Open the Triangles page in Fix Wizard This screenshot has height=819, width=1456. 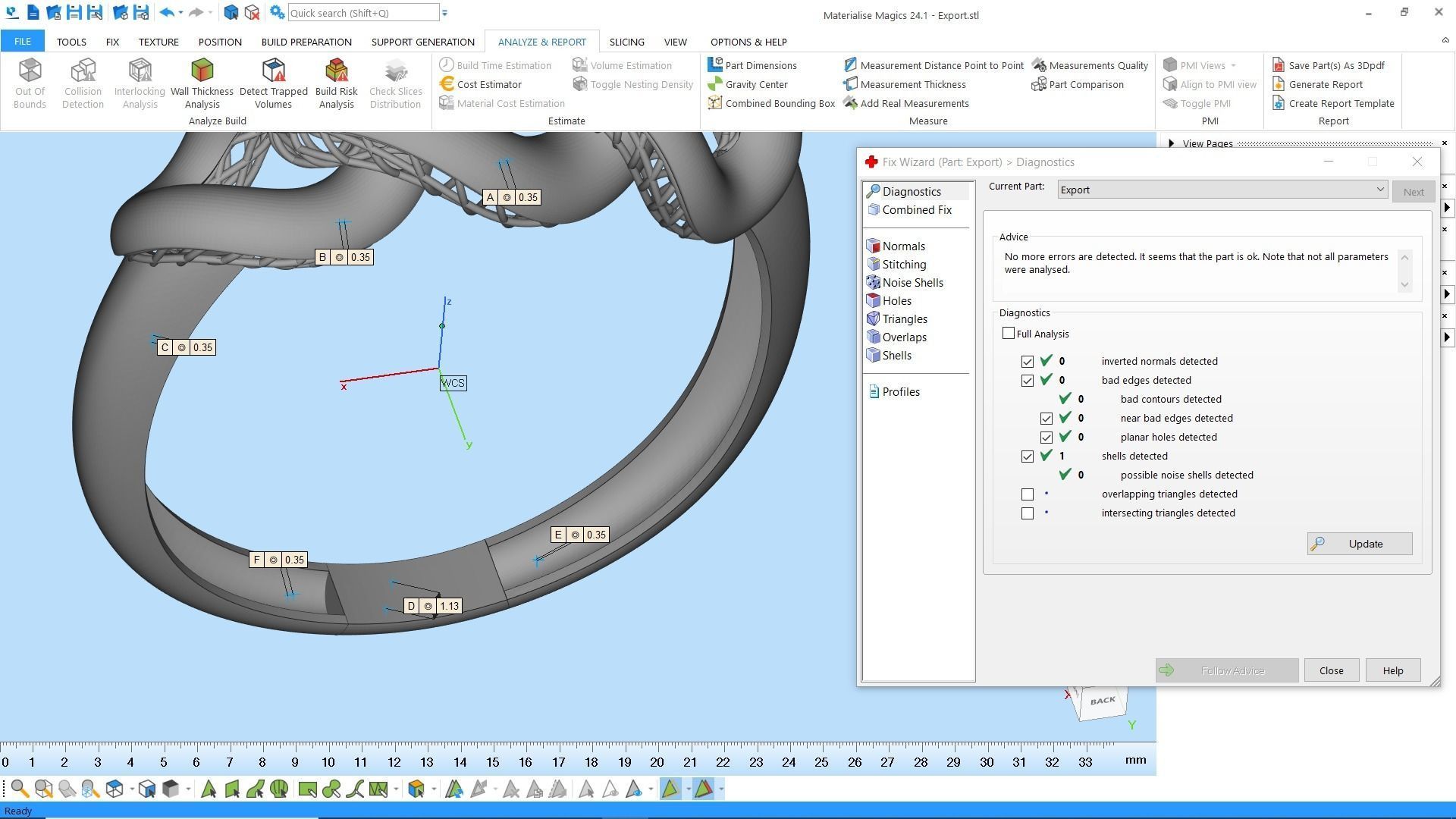pyautogui.click(x=897, y=319)
